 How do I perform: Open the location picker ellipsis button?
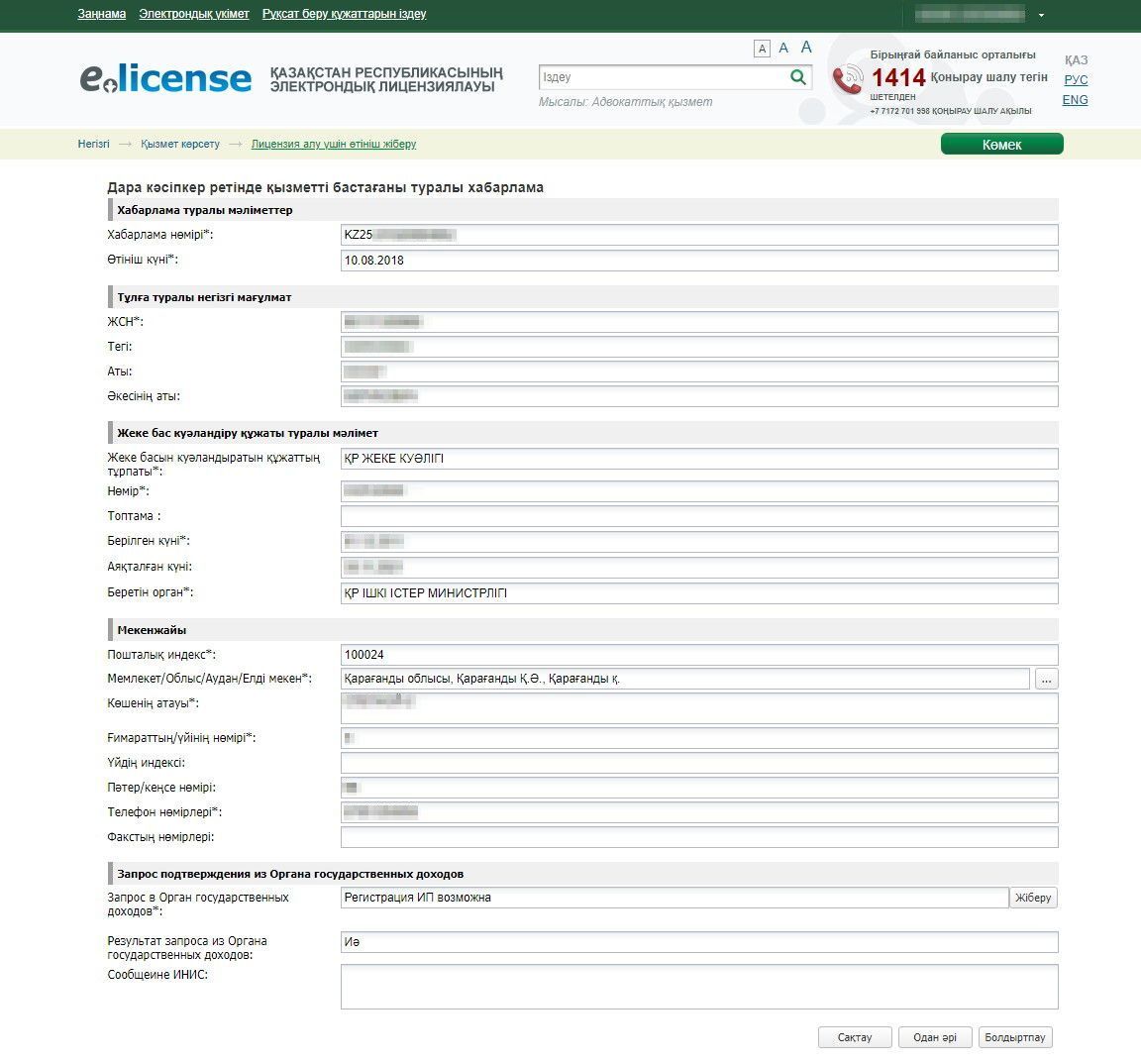(x=1046, y=679)
